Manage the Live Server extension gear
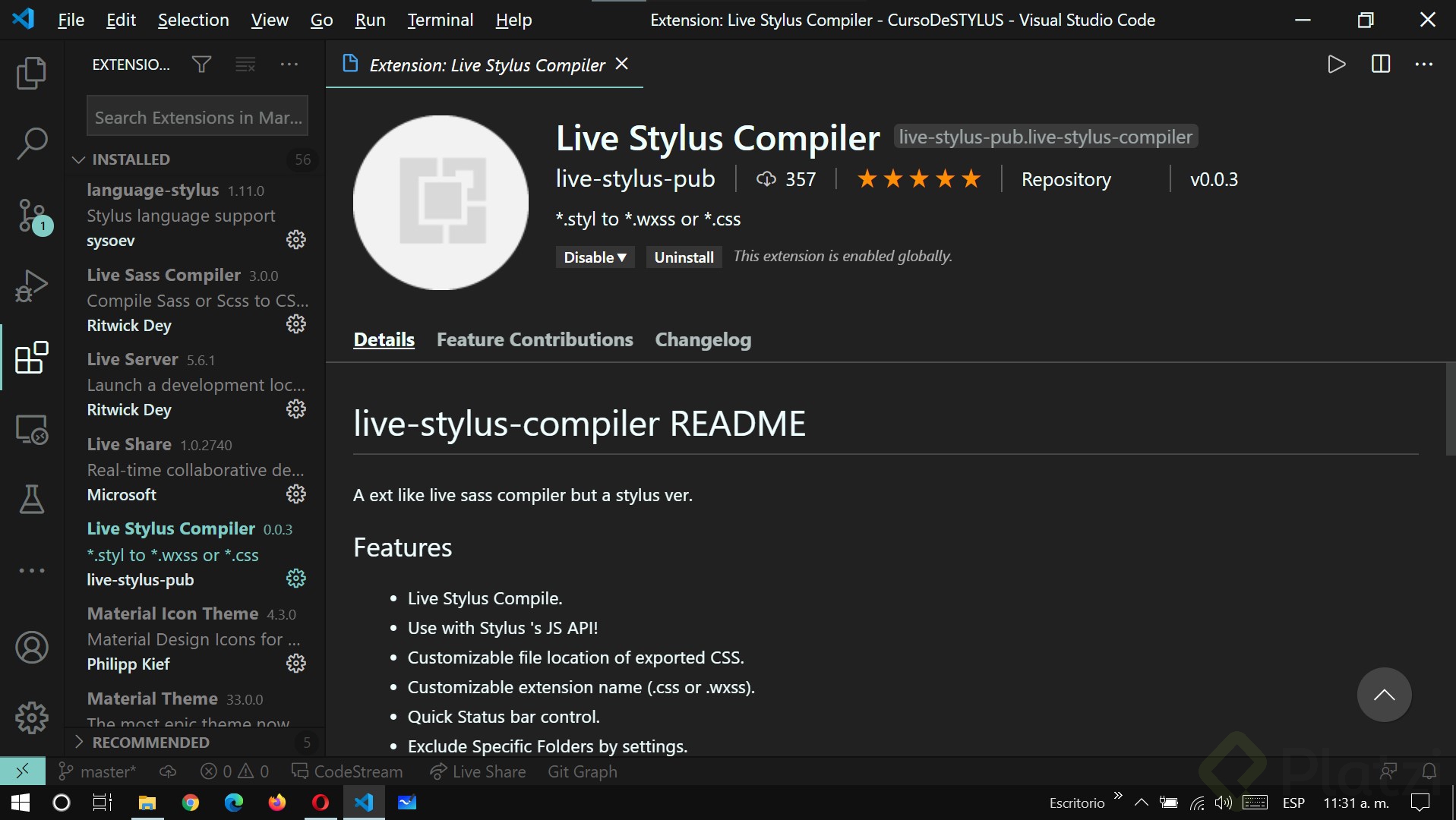 click(295, 409)
